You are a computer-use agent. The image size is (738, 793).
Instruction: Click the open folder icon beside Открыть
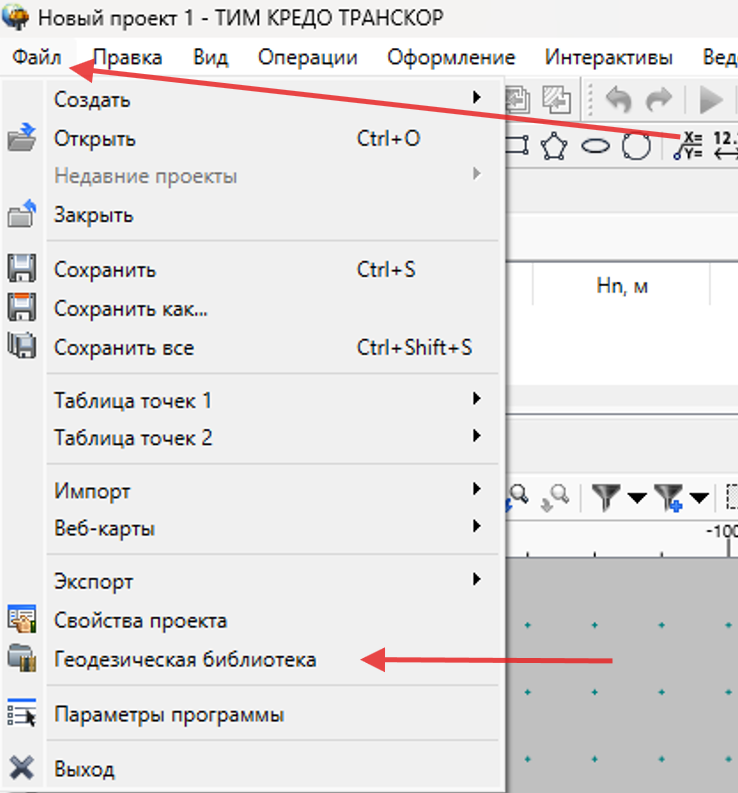[22, 138]
